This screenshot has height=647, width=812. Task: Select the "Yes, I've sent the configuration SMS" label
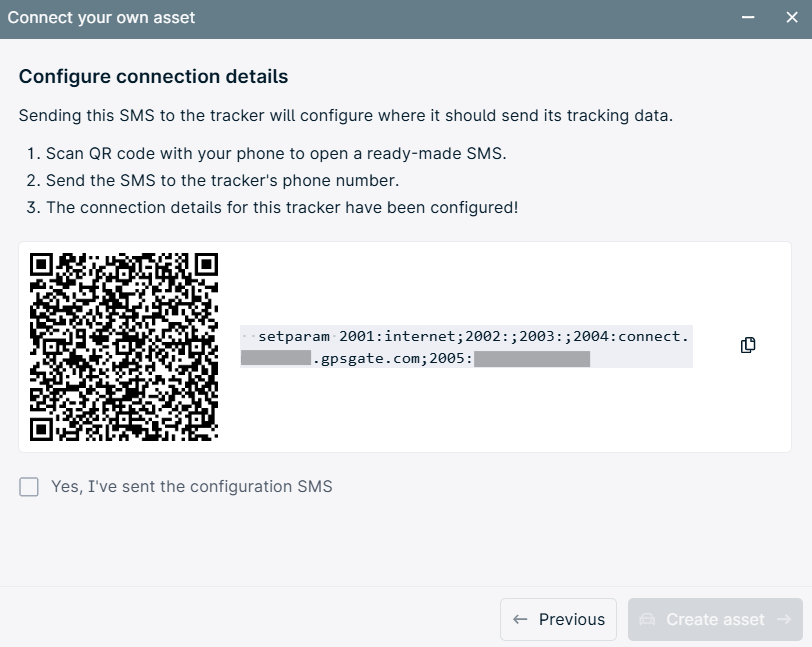tap(192, 486)
